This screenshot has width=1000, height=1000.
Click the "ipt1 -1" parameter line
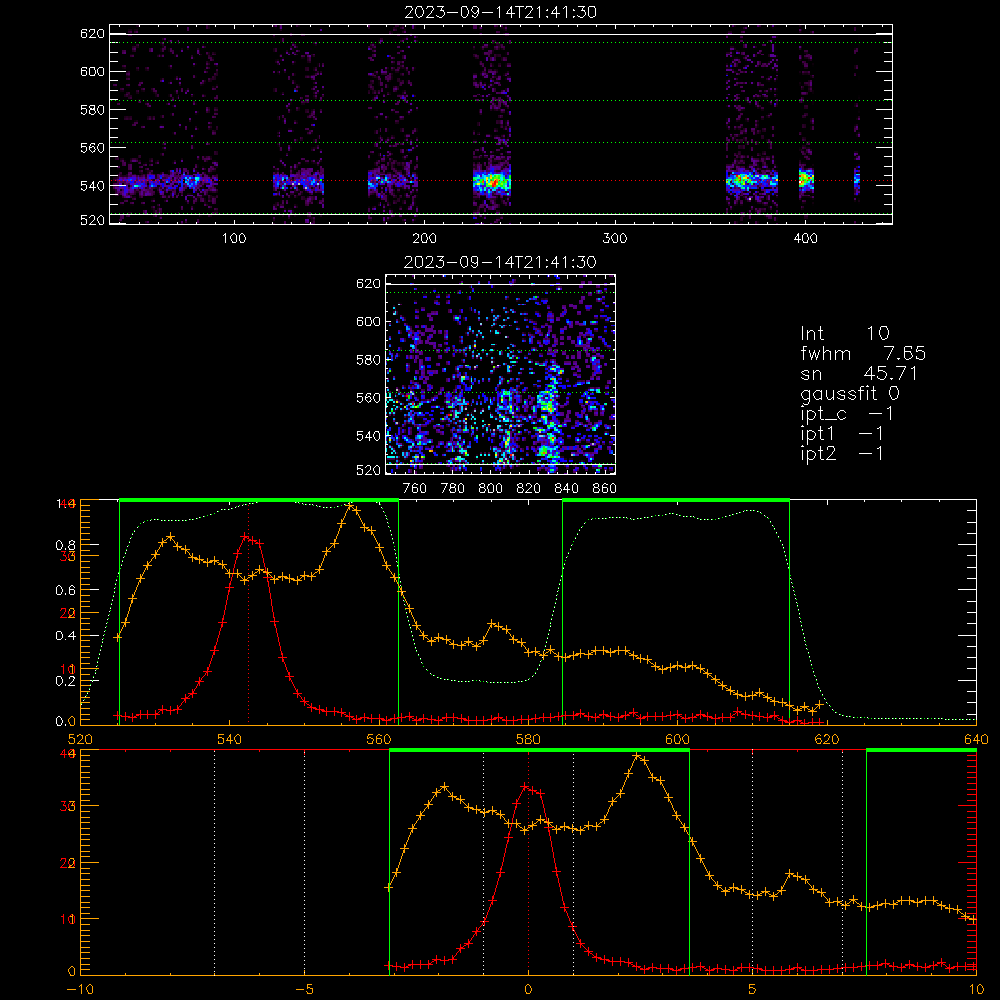[841, 434]
